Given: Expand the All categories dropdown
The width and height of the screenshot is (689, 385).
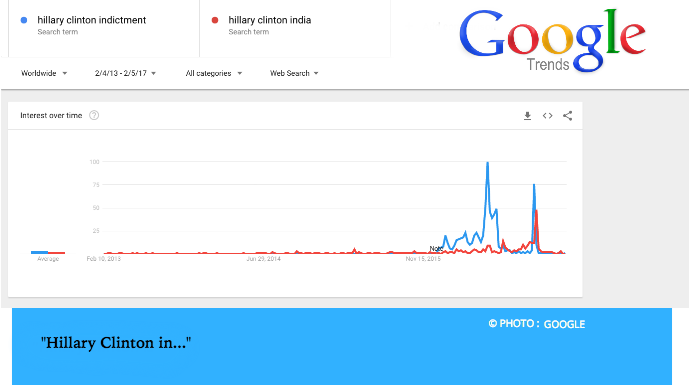Looking at the screenshot, I should point(214,73).
